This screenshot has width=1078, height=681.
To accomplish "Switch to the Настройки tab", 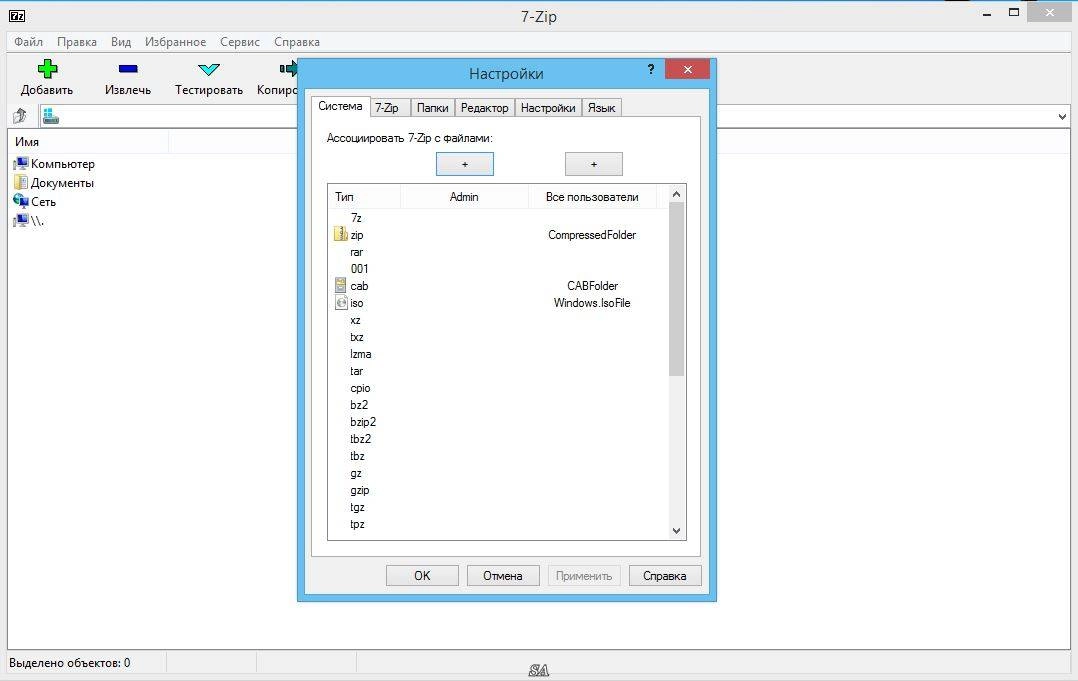I will [x=548, y=108].
